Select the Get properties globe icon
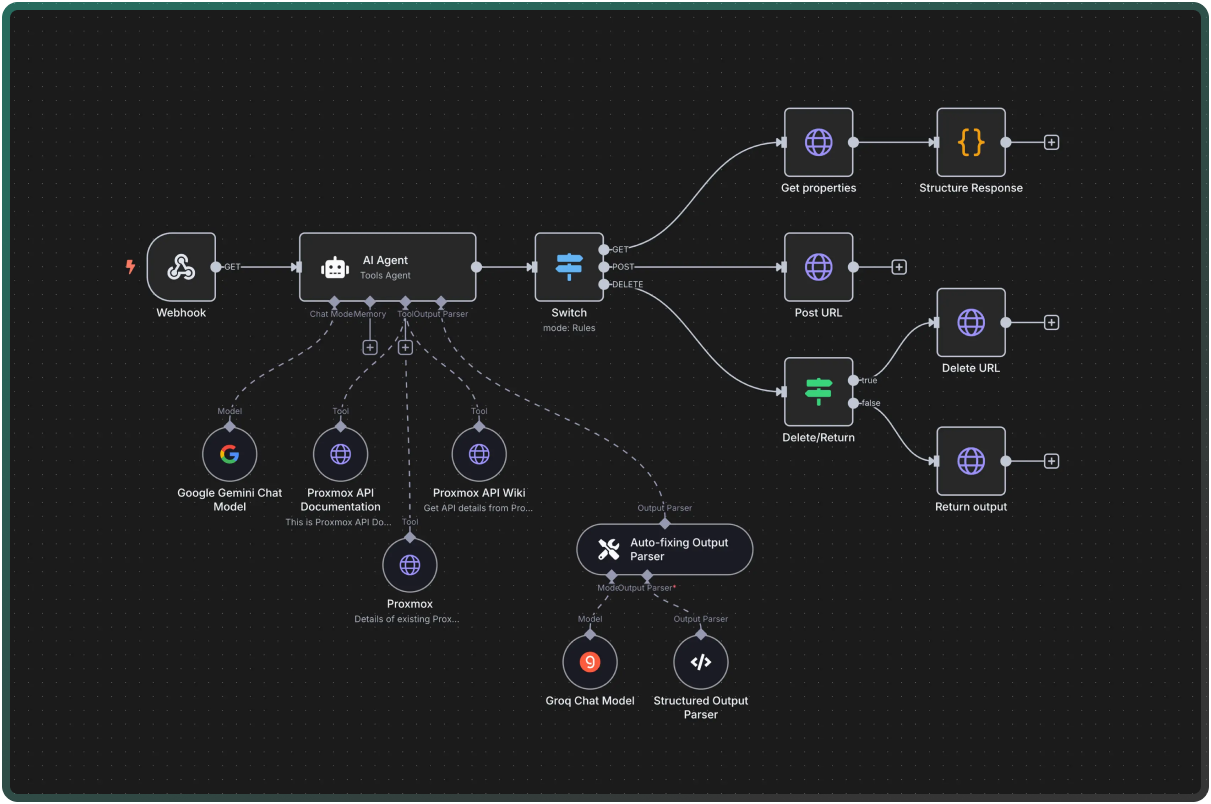Viewport: 1211px width, 804px height. coord(818,142)
